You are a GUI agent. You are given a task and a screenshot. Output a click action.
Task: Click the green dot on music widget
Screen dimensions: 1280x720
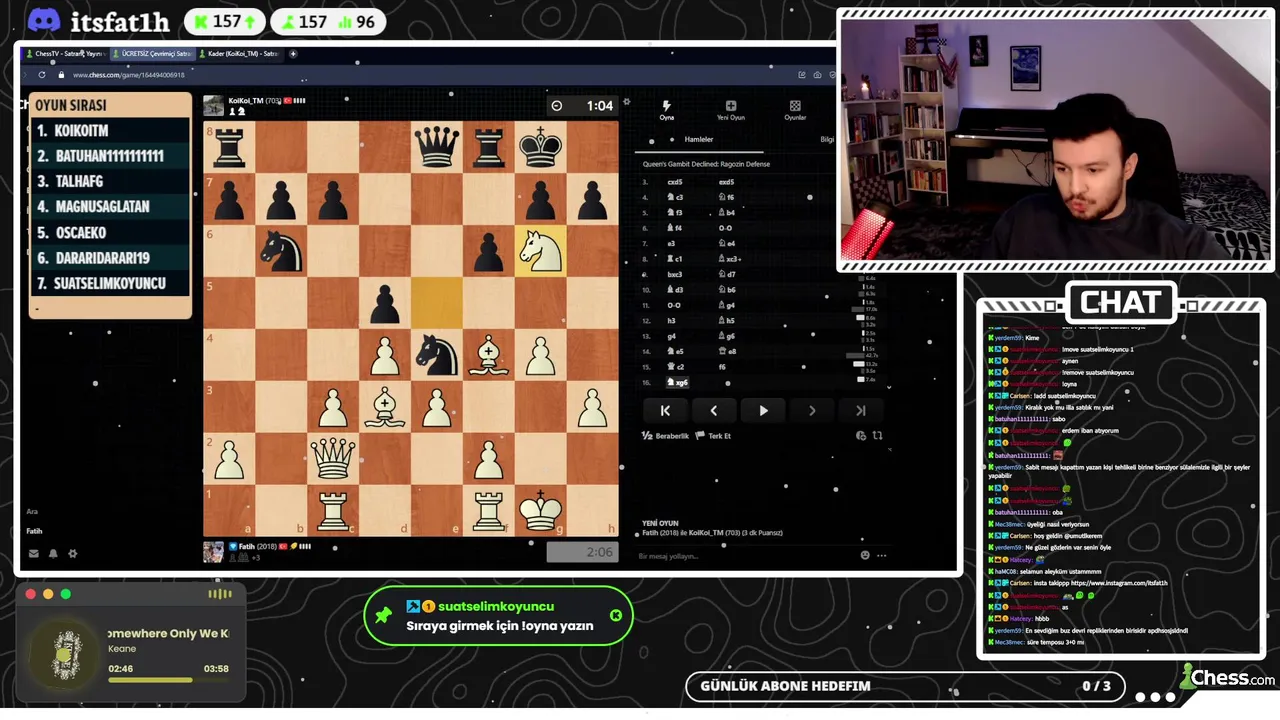[x=66, y=594]
